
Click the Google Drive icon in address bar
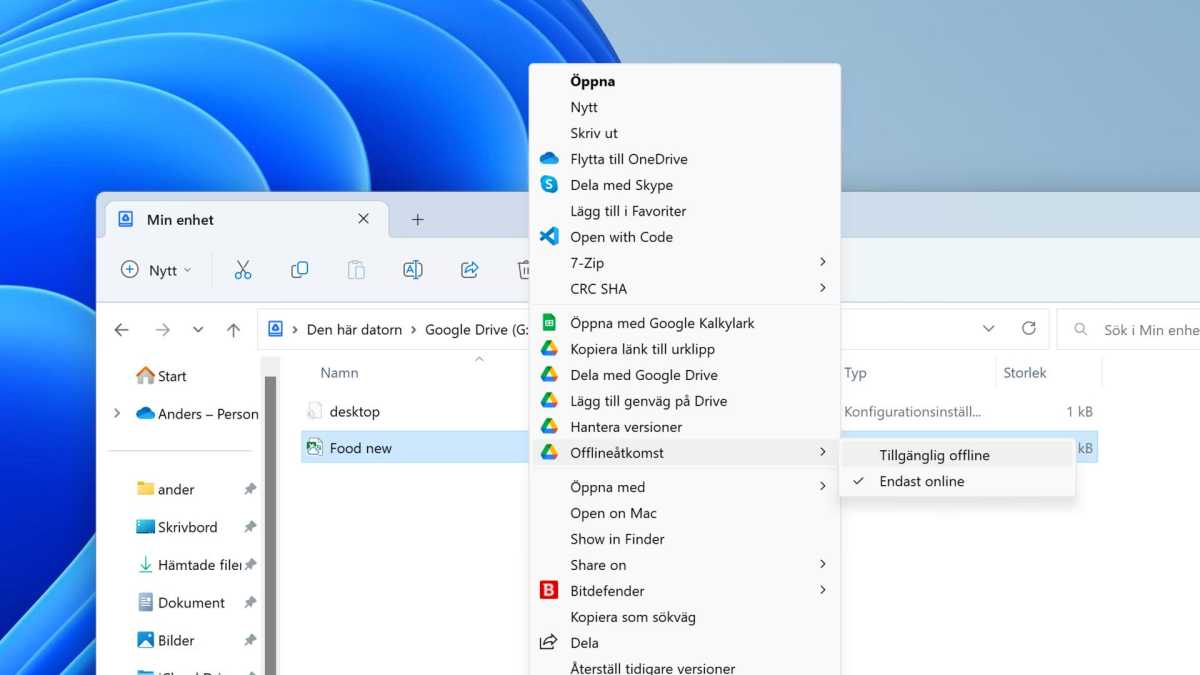pyautogui.click(x=276, y=329)
